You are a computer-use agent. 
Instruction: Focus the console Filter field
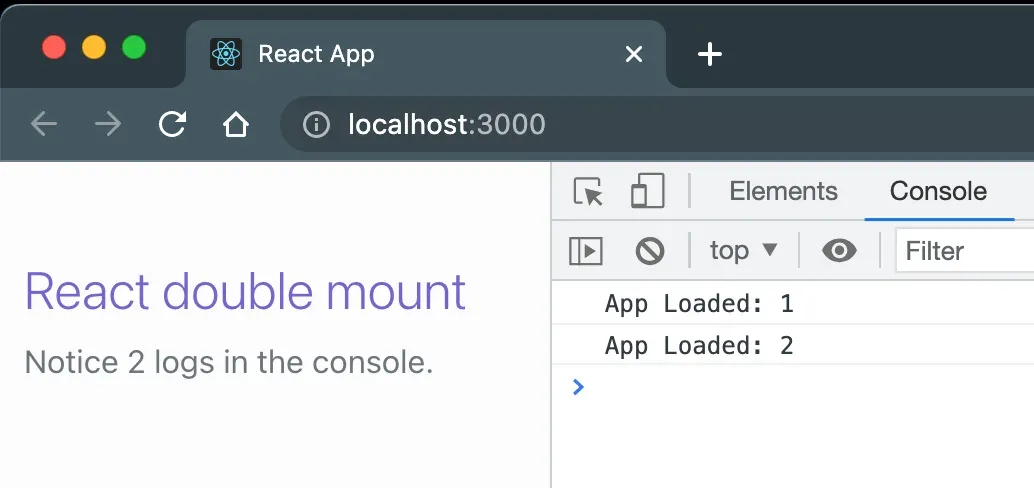964,251
